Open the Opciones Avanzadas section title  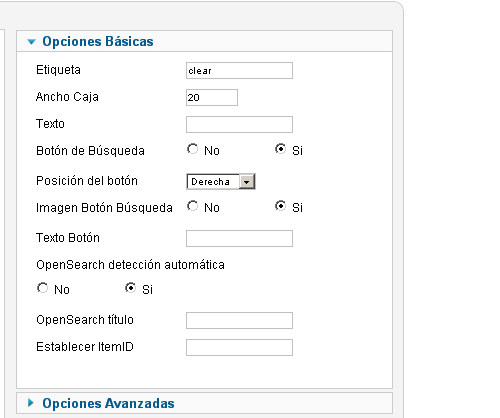click(108, 403)
